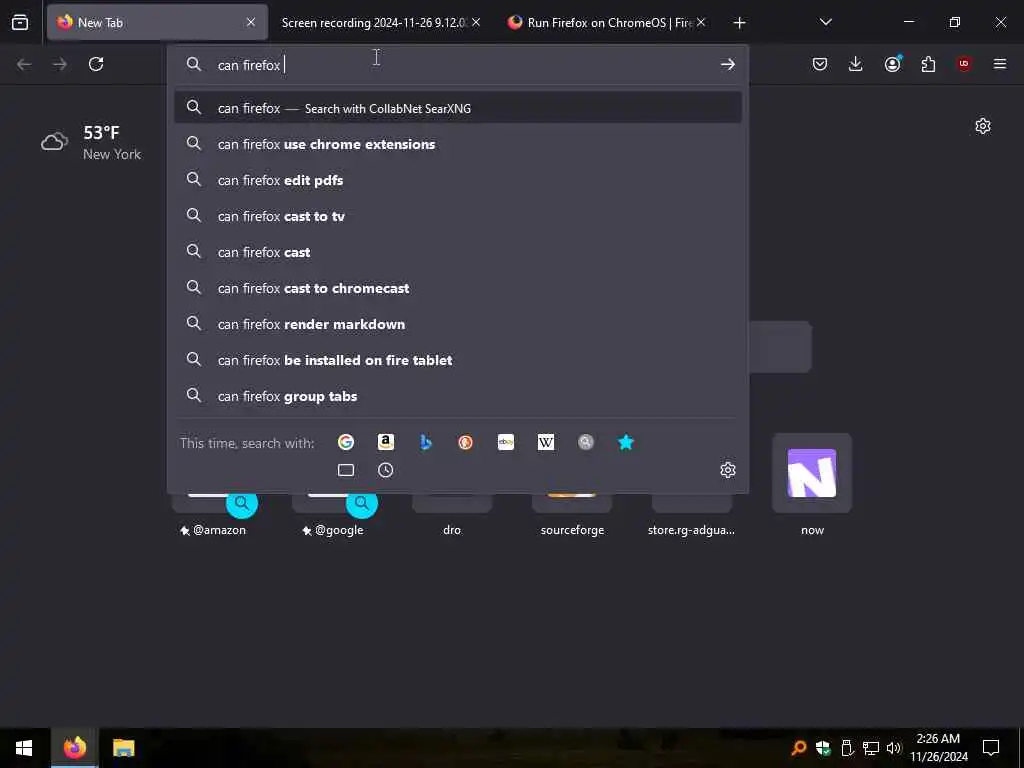
Task: Choose 'Search with CollabNet SearXNG' suggestion
Action: (458, 108)
